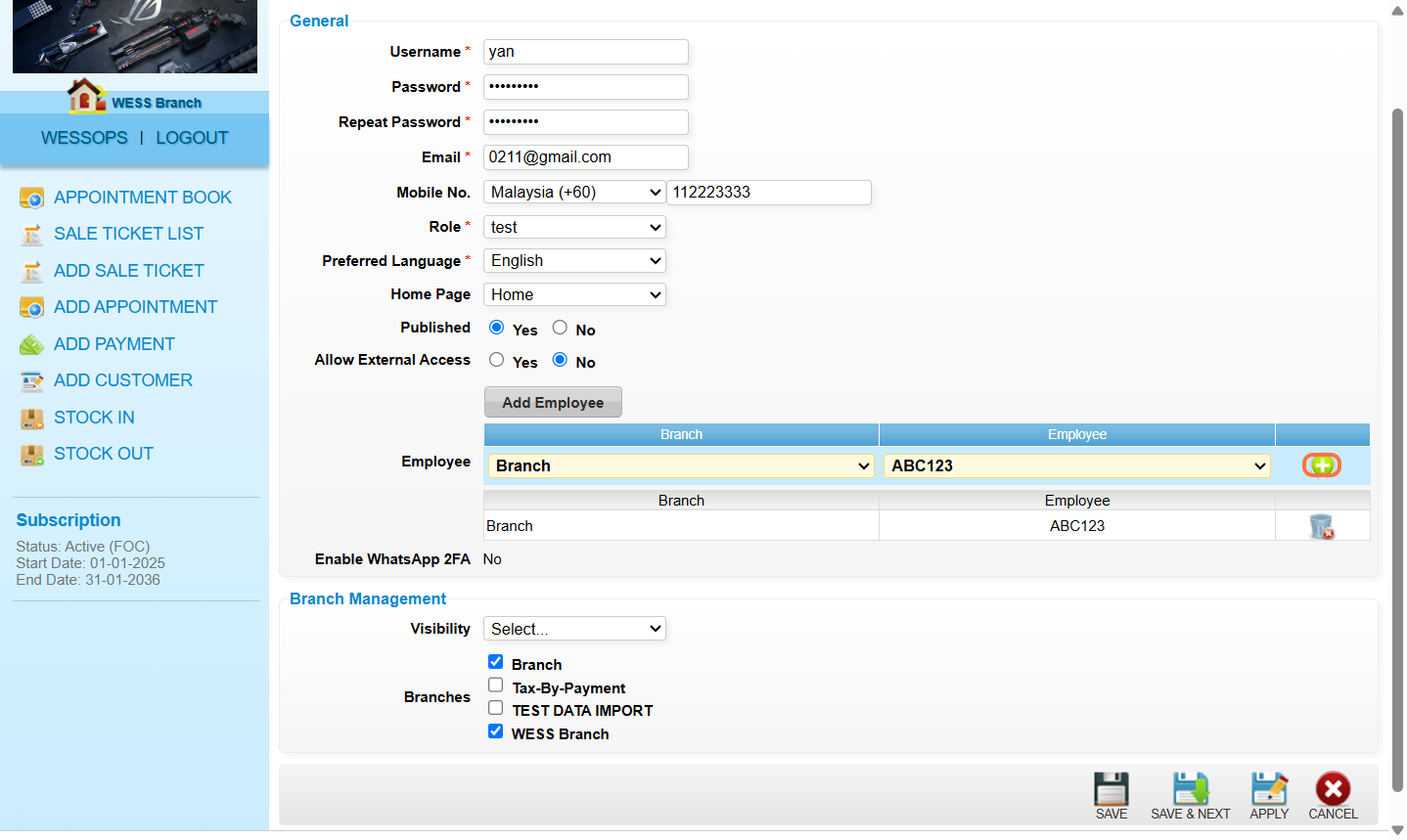Click the Repeat Password input field
This screenshot has height=840, width=1407.
point(586,122)
